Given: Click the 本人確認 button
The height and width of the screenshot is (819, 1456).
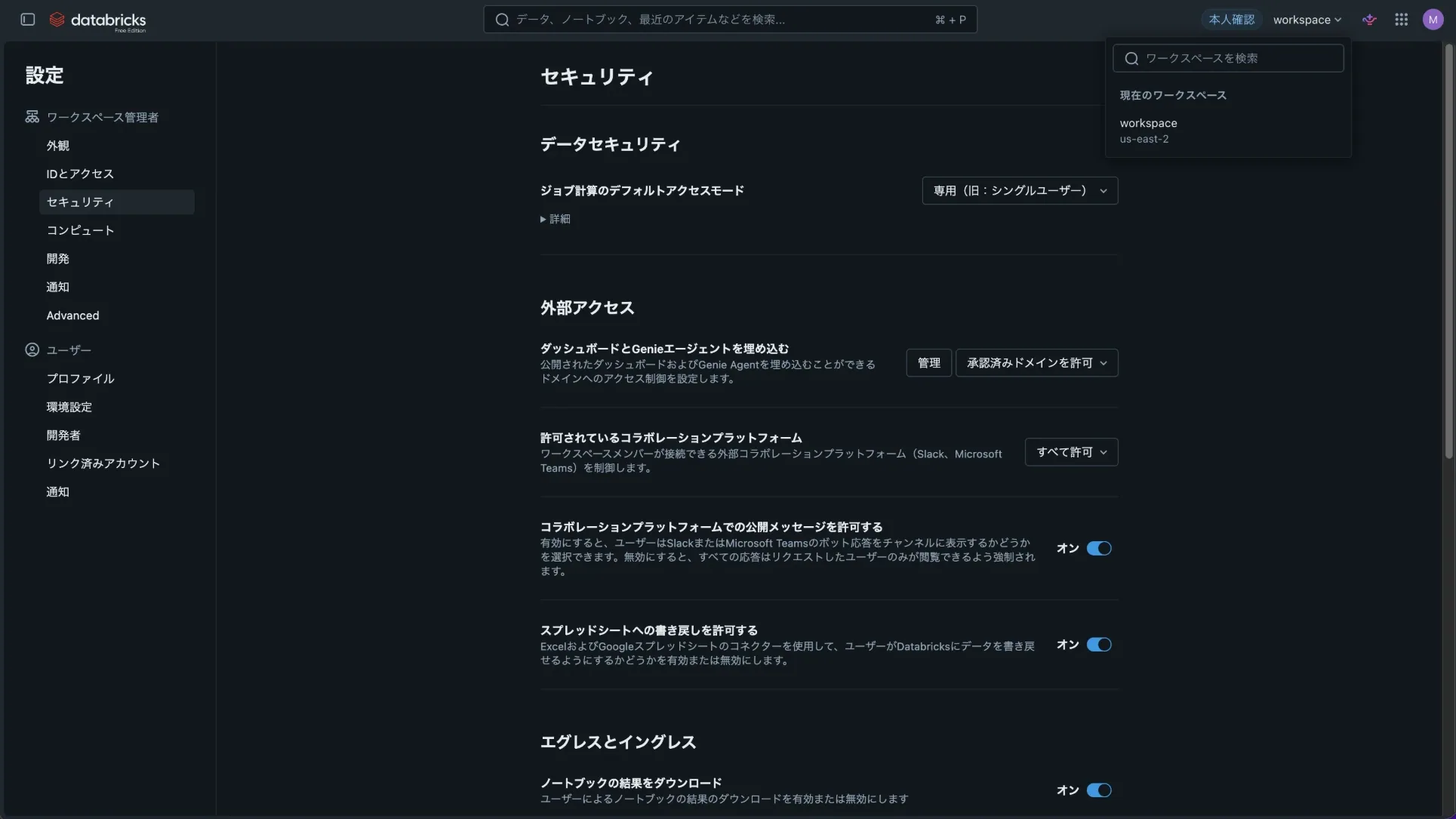Looking at the screenshot, I should pyautogui.click(x=1231, y=20).
